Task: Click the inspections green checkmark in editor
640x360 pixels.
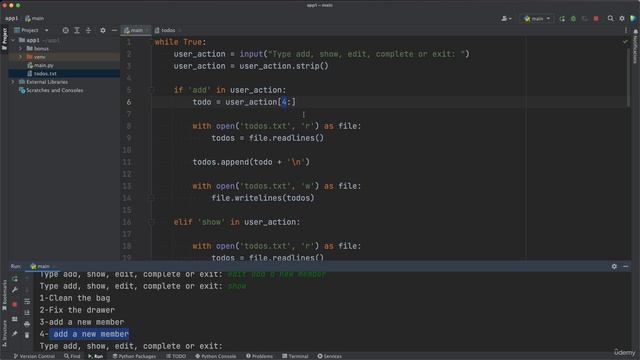Action: click(x=625, y=41)
